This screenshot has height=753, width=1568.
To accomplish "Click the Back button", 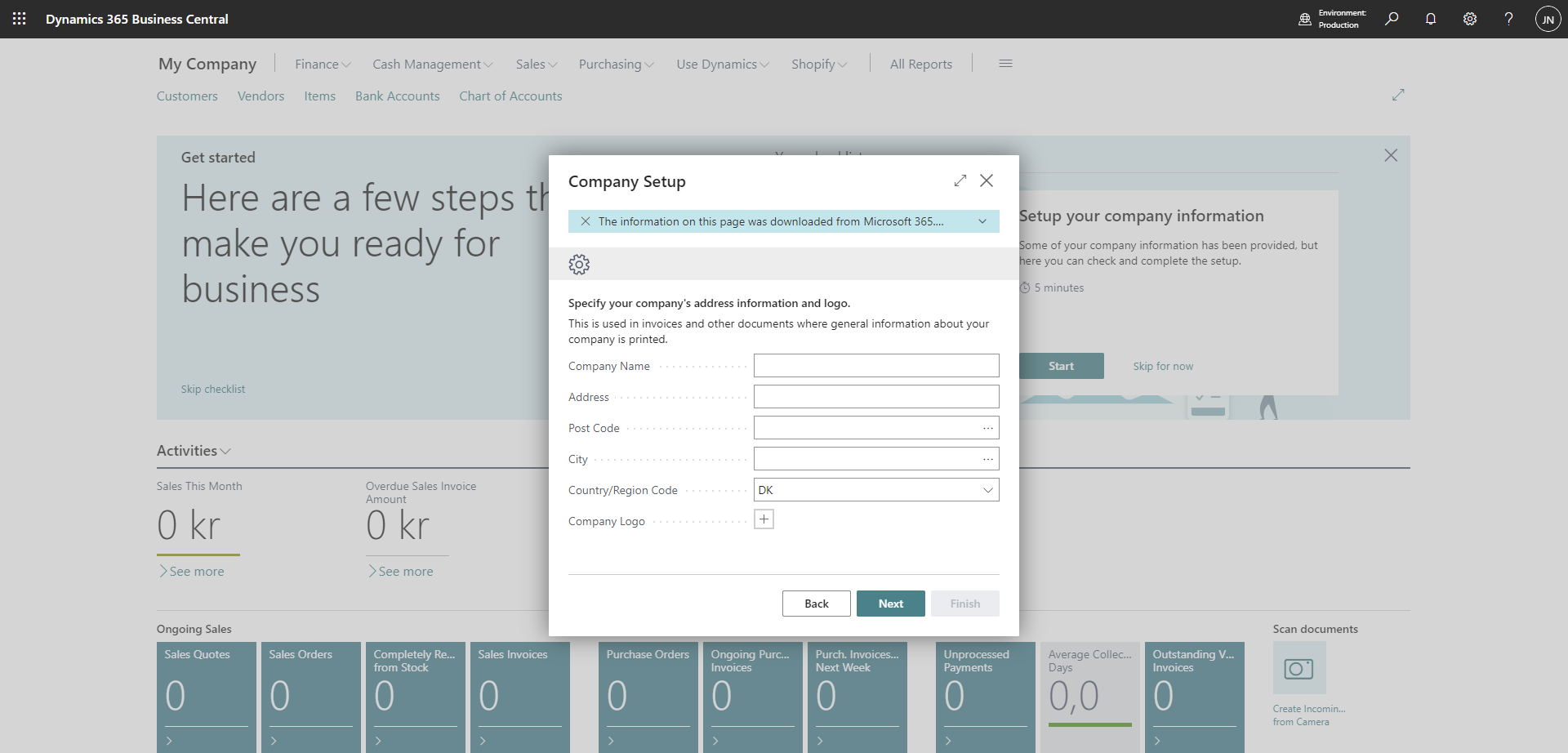I will [x=817, y=604].
